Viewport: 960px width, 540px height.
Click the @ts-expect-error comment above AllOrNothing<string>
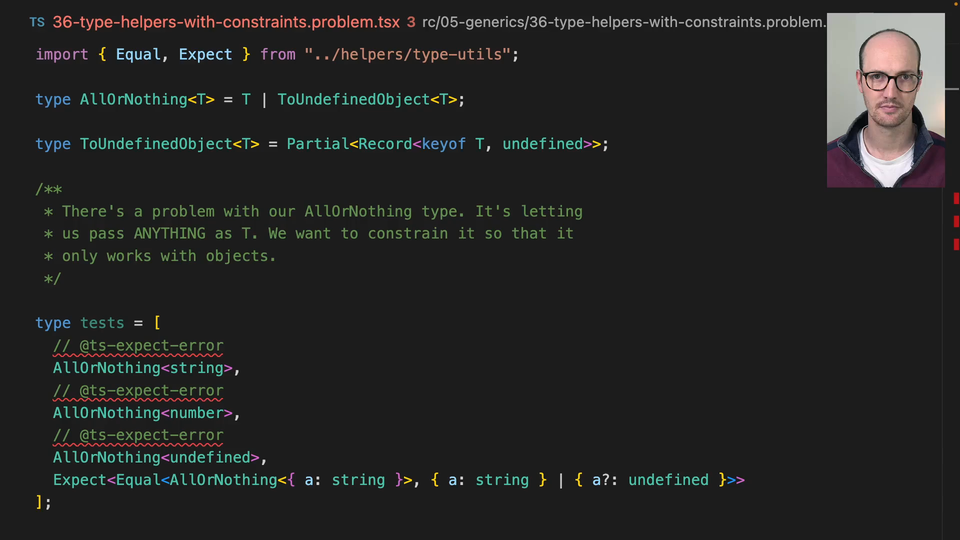point(138,346)
